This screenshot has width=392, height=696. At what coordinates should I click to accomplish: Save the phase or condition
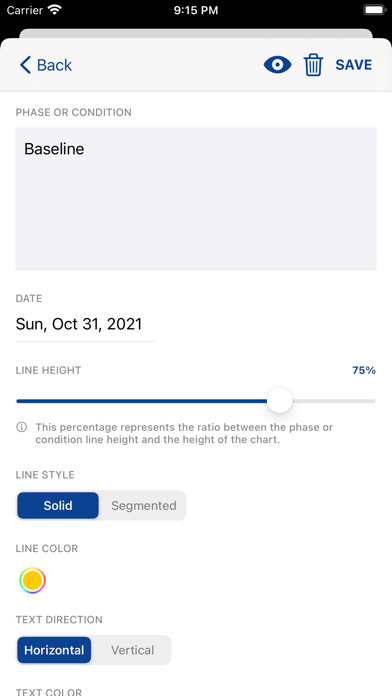[x=354, y=65]
